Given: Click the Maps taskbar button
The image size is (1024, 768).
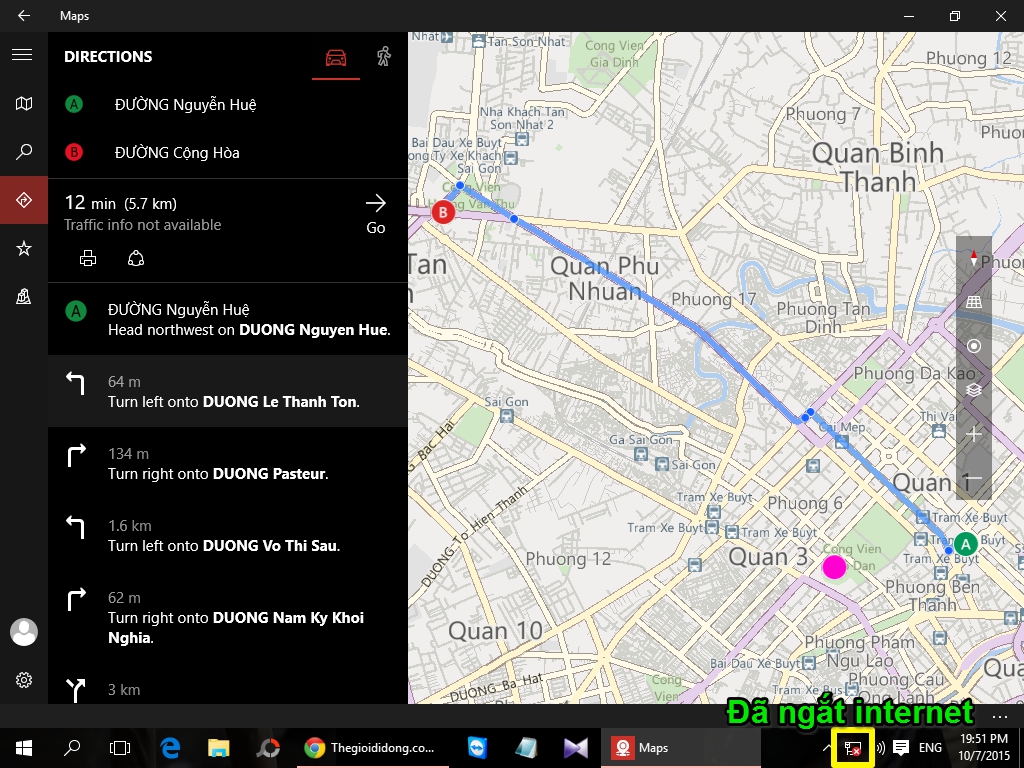Looking at the screenshot, I should tap(682, 748).
